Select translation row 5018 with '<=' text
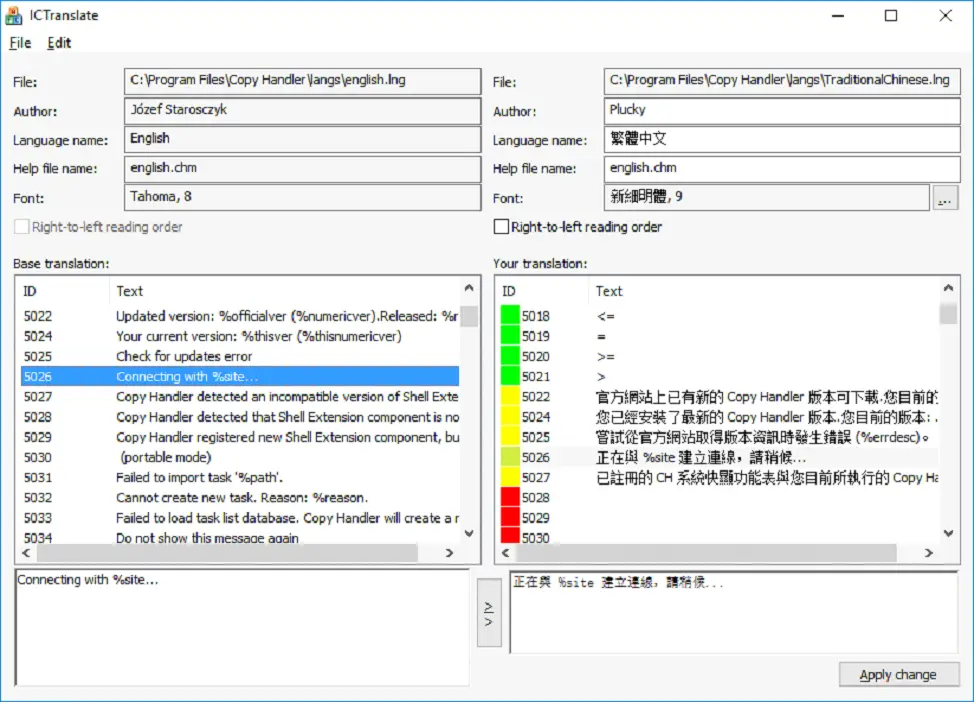The width and height of the screenshot is (976, 704). coord(719,316)
